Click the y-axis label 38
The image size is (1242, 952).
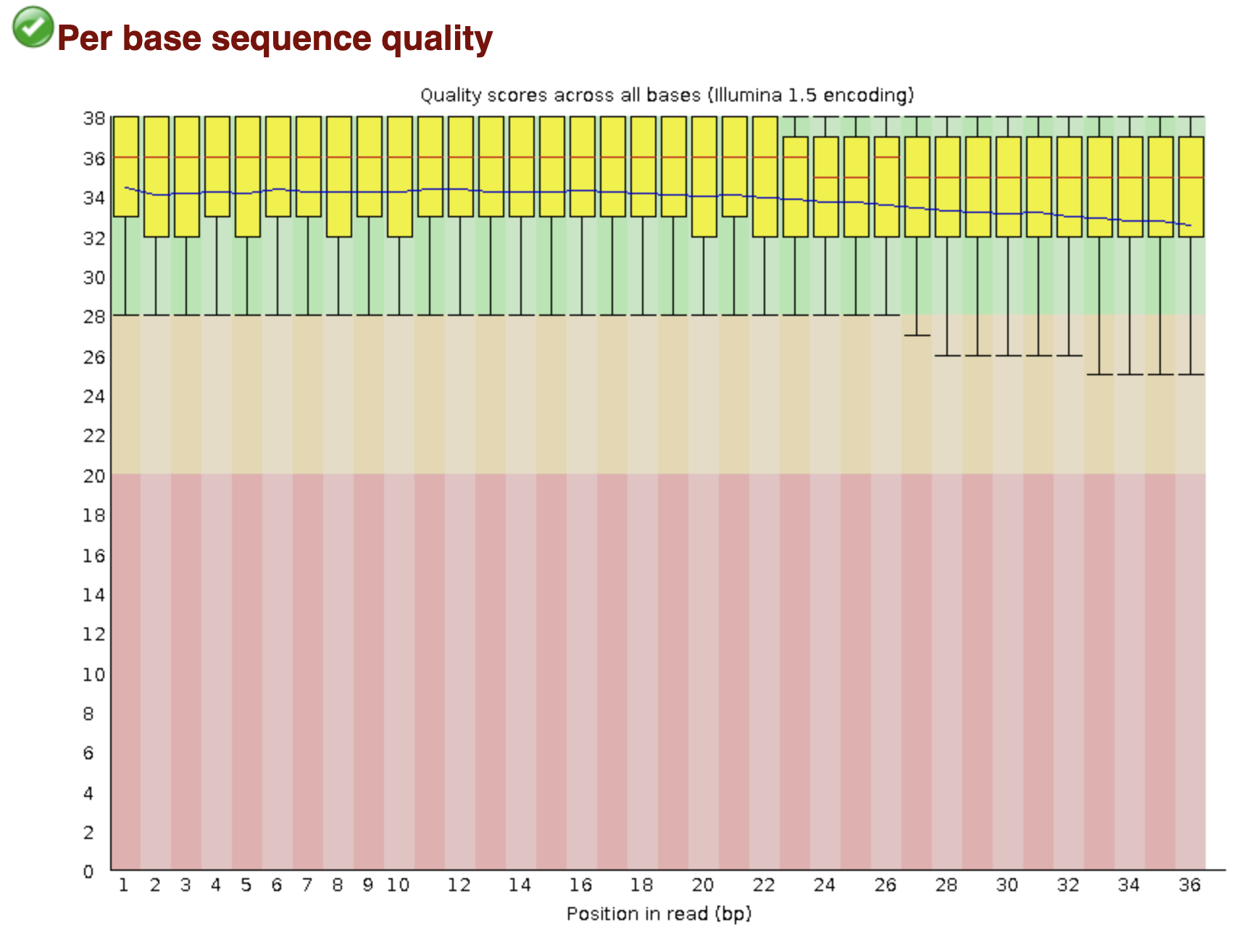94,118
